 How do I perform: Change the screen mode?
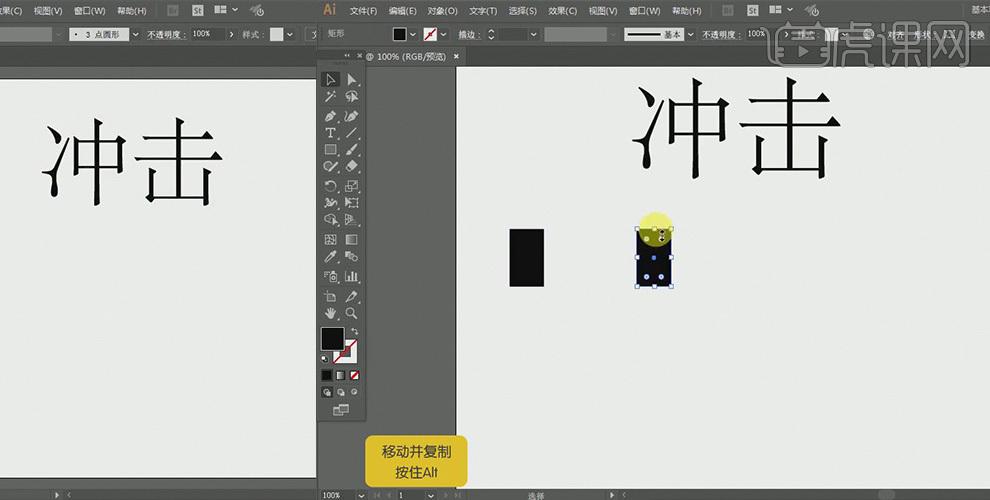tap(340, 410)
